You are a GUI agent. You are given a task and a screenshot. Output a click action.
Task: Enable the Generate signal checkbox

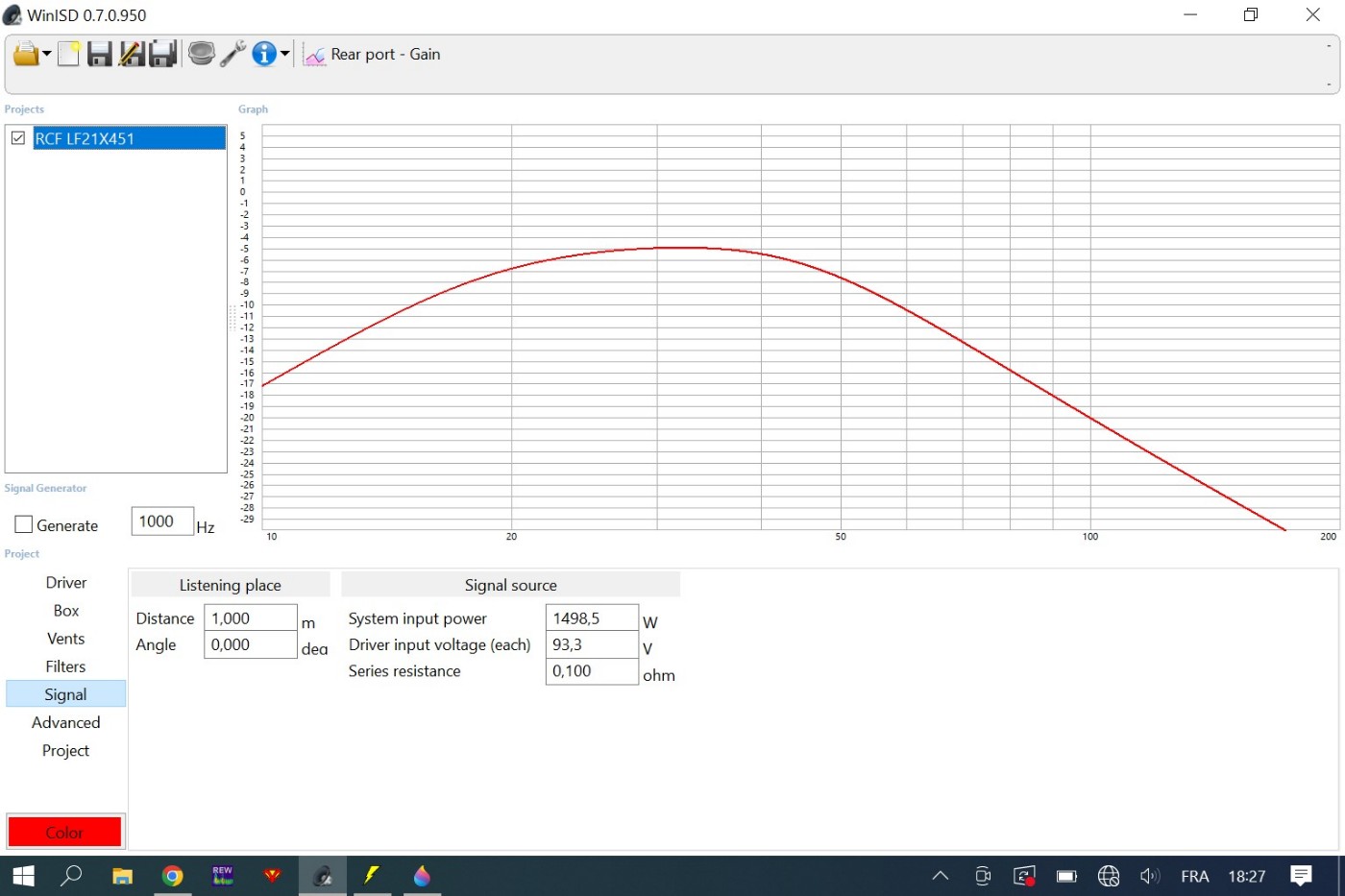(24, 525)
